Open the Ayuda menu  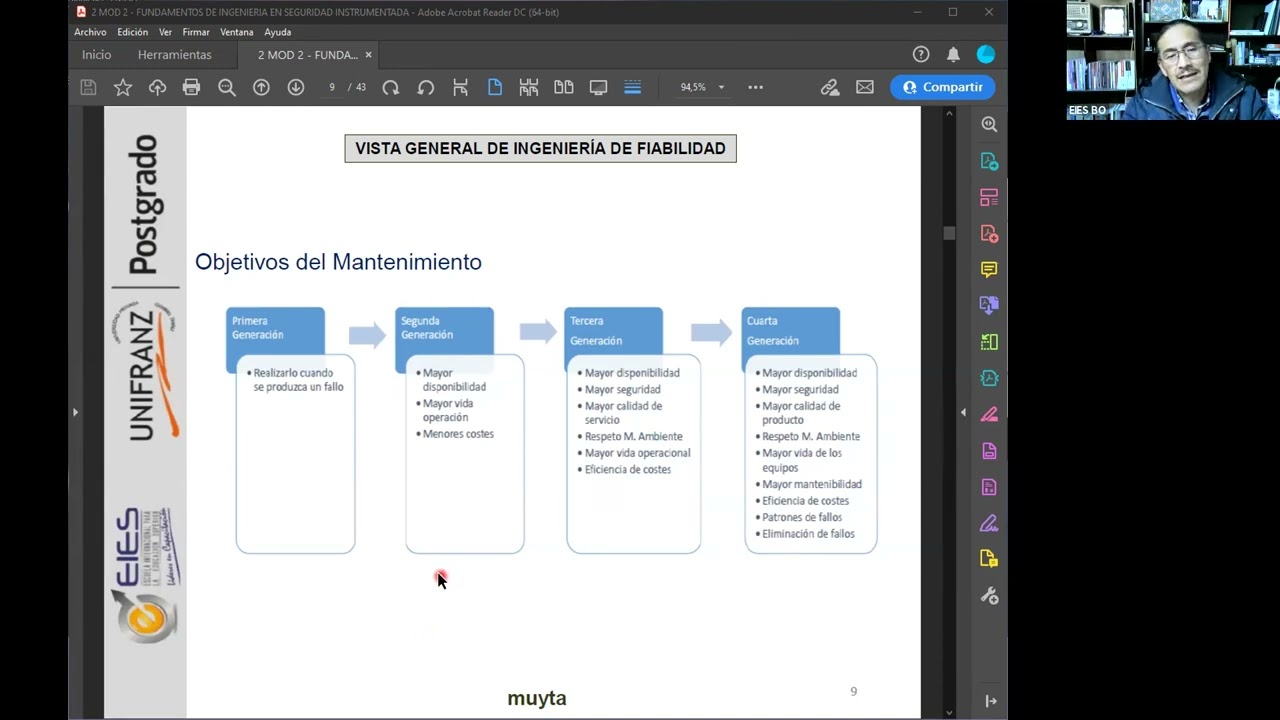click(x=278, y=32)
